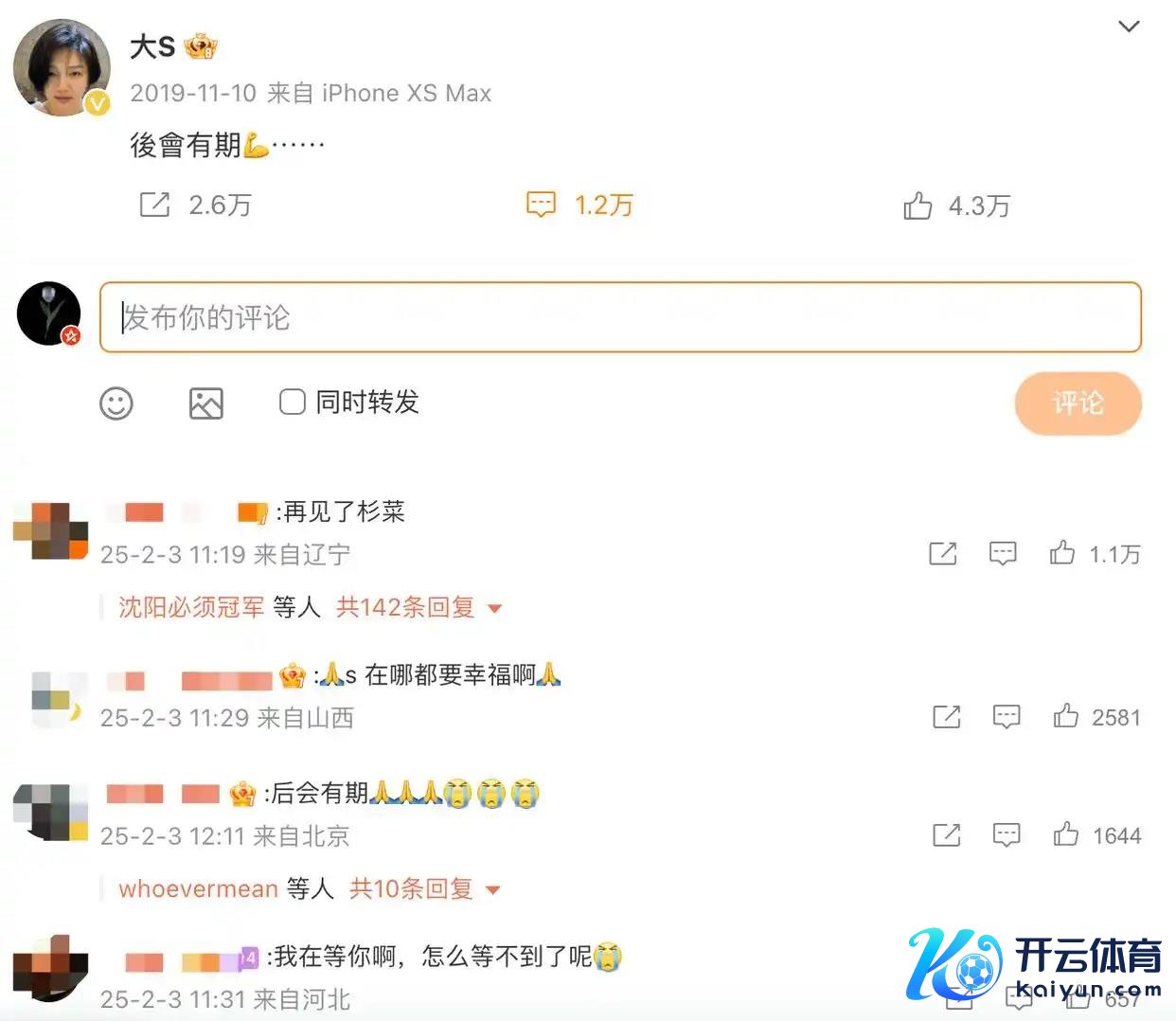Attach an image to the comment

pos(206,403)
